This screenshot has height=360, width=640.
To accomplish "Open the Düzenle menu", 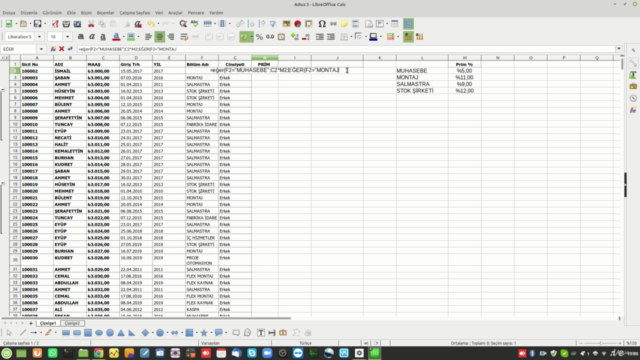I will (29, 13).
